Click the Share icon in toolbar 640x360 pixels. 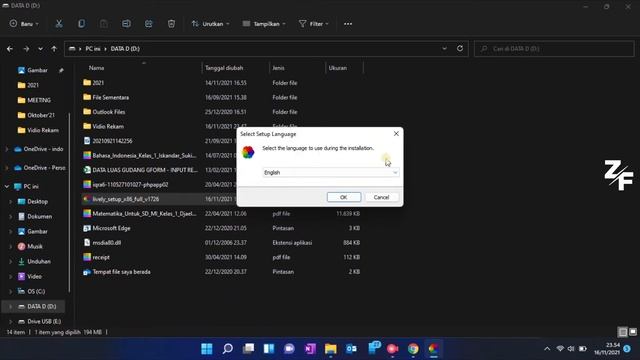click(149, 24)
